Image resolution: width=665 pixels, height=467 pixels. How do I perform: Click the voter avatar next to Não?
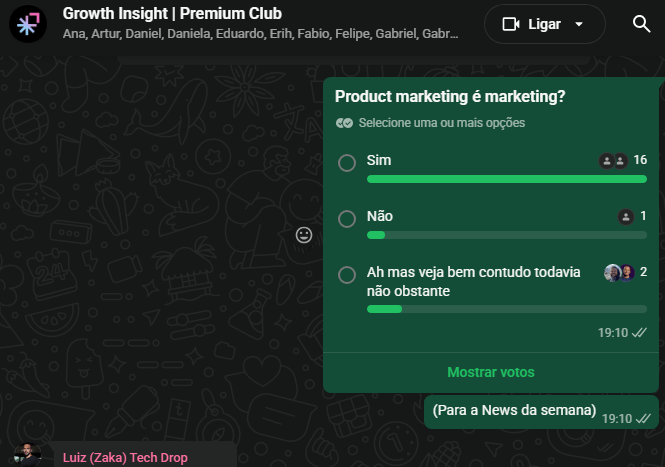point(626,216)
